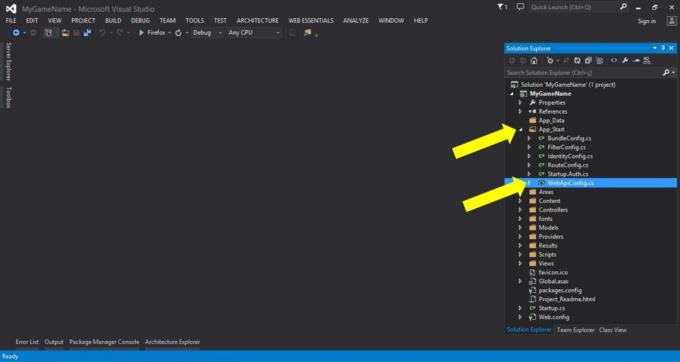Screen dimensions: 680x362
Task: Pin the Solution Explorer with auto-hide icon
Action: [663, 48]
